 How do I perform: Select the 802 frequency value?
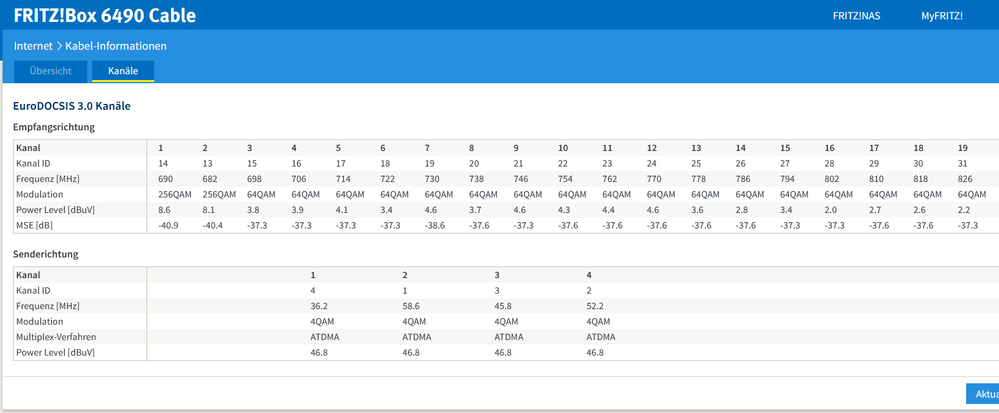coord(832,179)
